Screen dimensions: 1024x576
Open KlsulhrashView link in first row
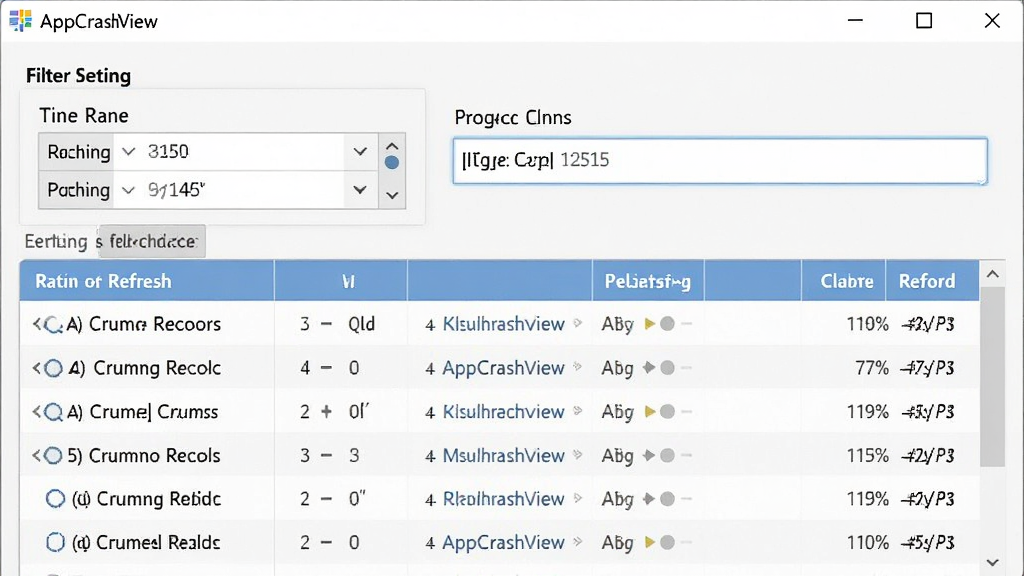pyautogui.click(x=504, y=324)
